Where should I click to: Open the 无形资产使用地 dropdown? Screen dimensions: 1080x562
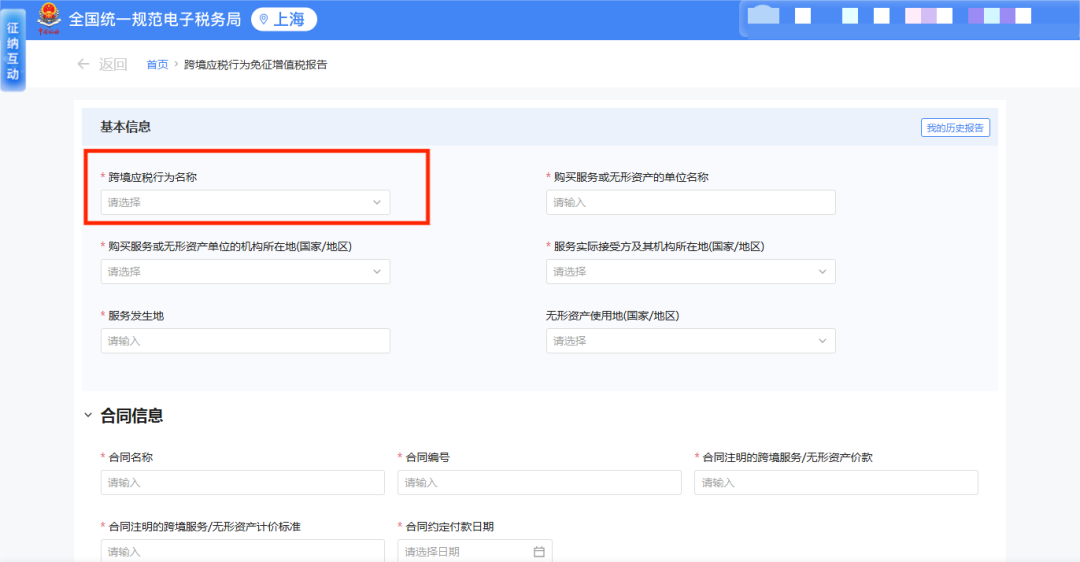[690, 341]
